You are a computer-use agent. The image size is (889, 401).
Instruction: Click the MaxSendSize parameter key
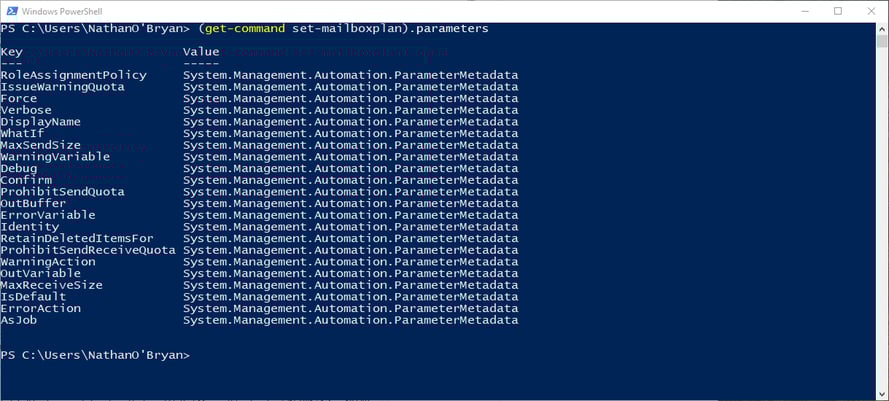point(41,145)
